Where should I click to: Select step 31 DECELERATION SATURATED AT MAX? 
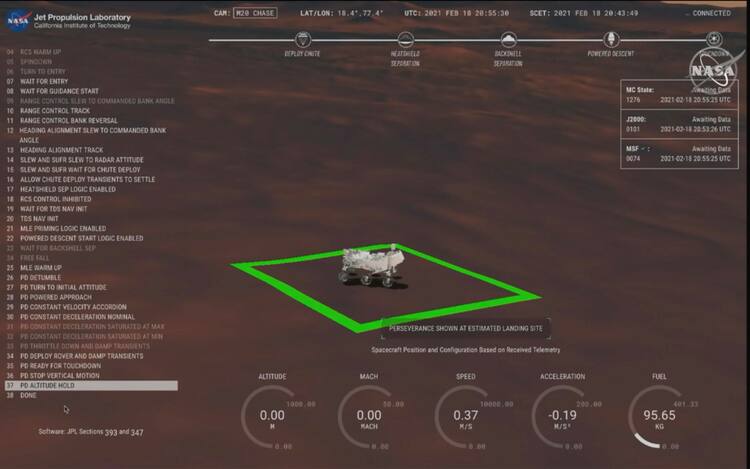click(x=86, y=327)
